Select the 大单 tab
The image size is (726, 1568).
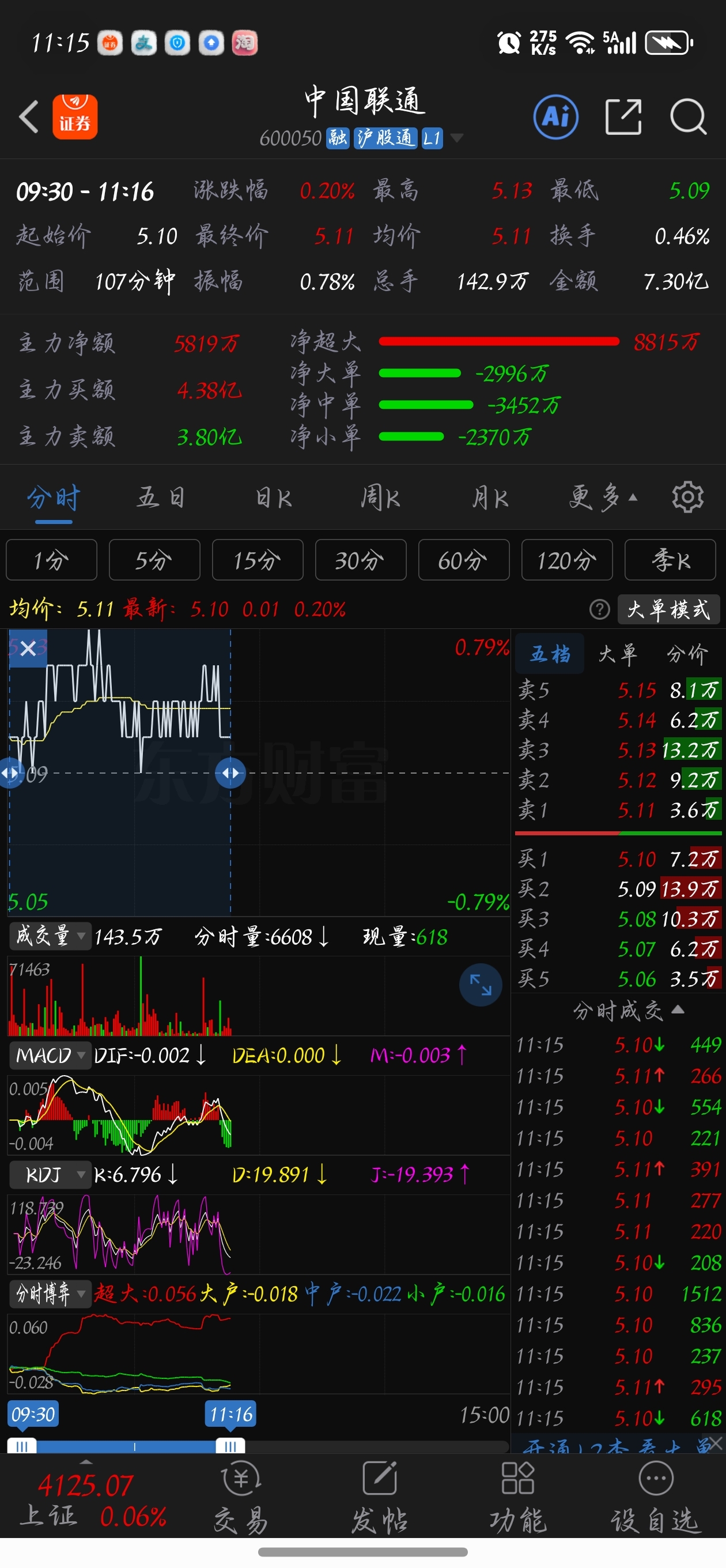click(x=618, y=654)
